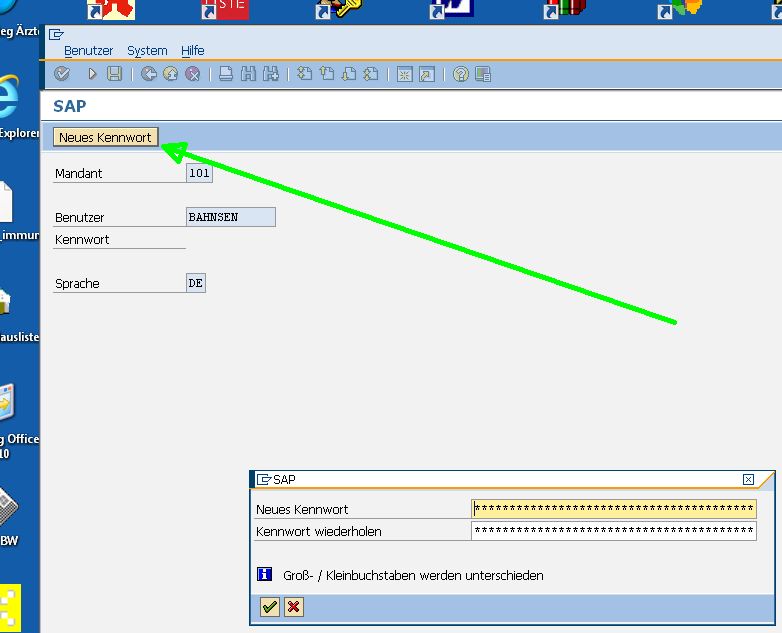This screenshot has width=782, height=633.
Task: Click the BW desktop shortcut icon
Action: [x=8, y=507]
